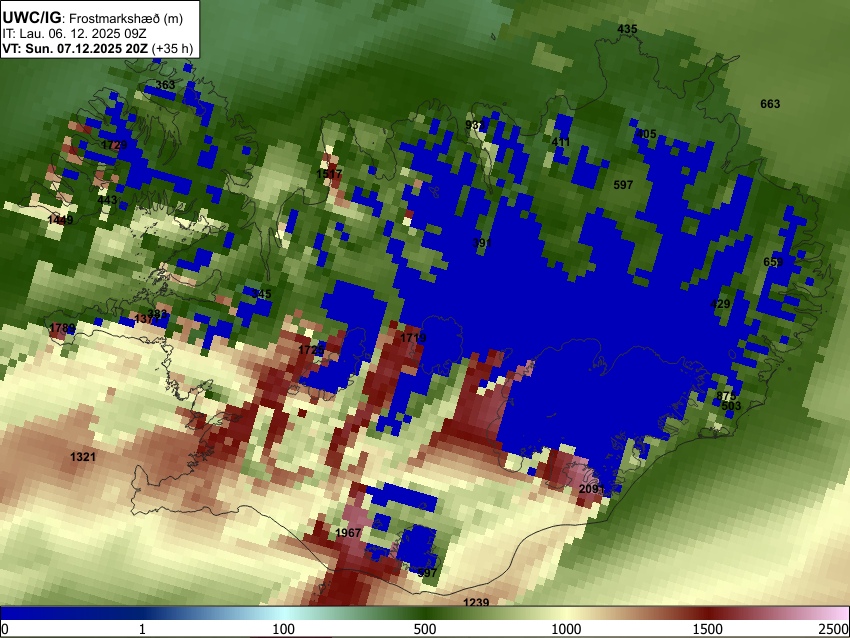Screen dimensions: 850x638
Task: Select the IT: Lau. 06. 12. 2025 09Z line
Action: [x=74, y=34]
